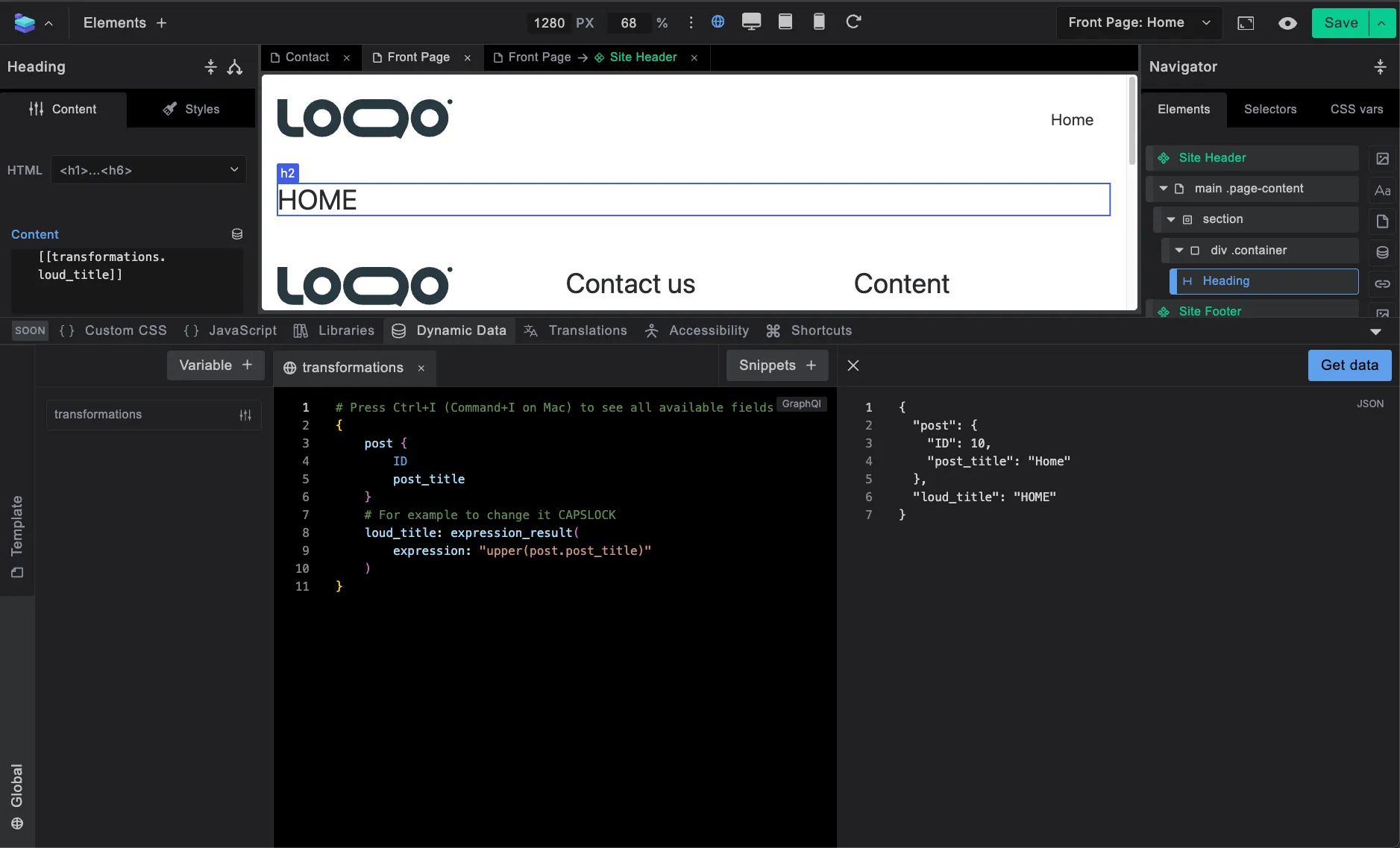Screen dimensions: 1400x848
Task: Open the HTML heading tag dropdown
Action: [x=148, y=170]
